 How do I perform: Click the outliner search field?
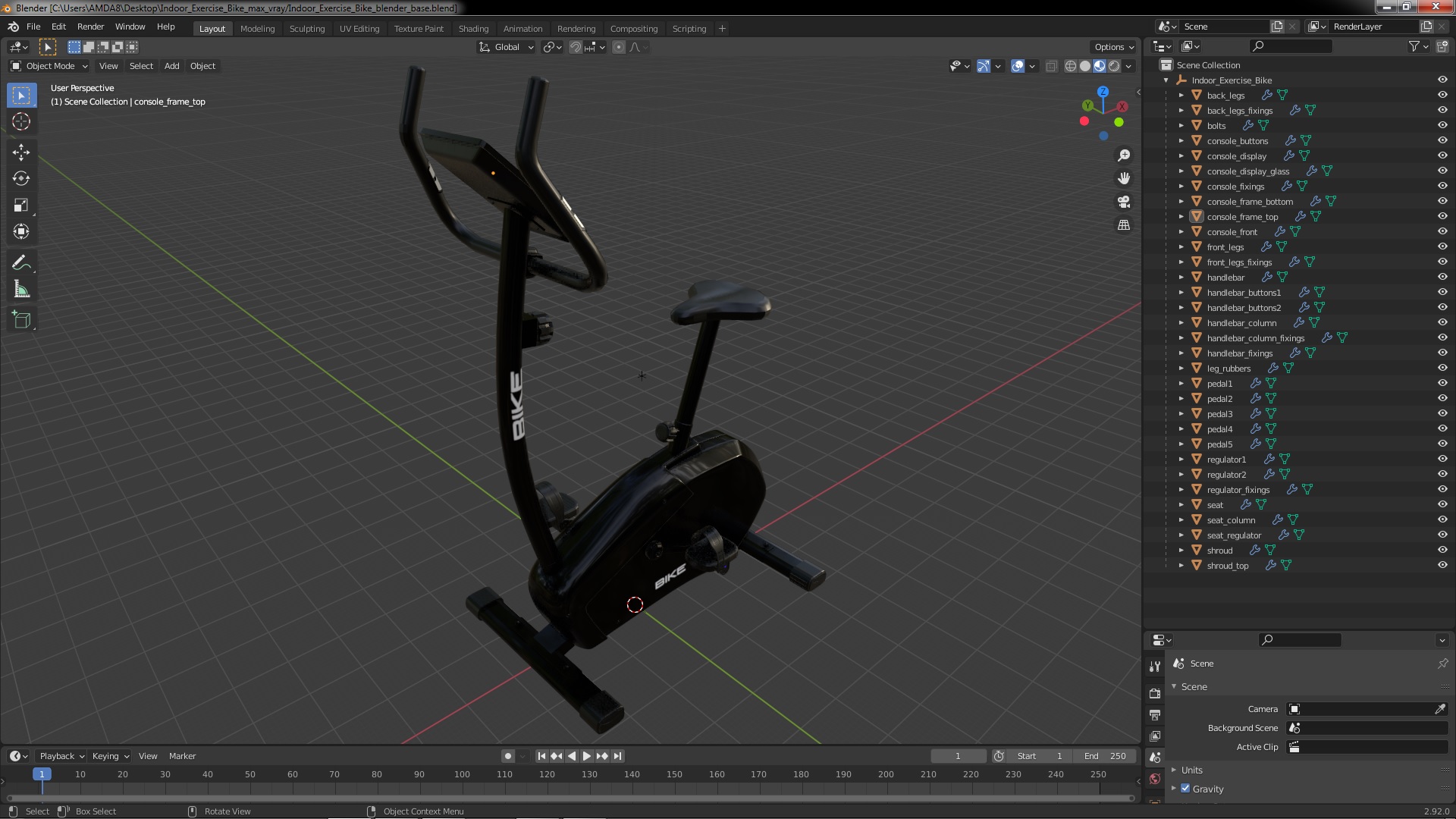tap(1290, 46)
